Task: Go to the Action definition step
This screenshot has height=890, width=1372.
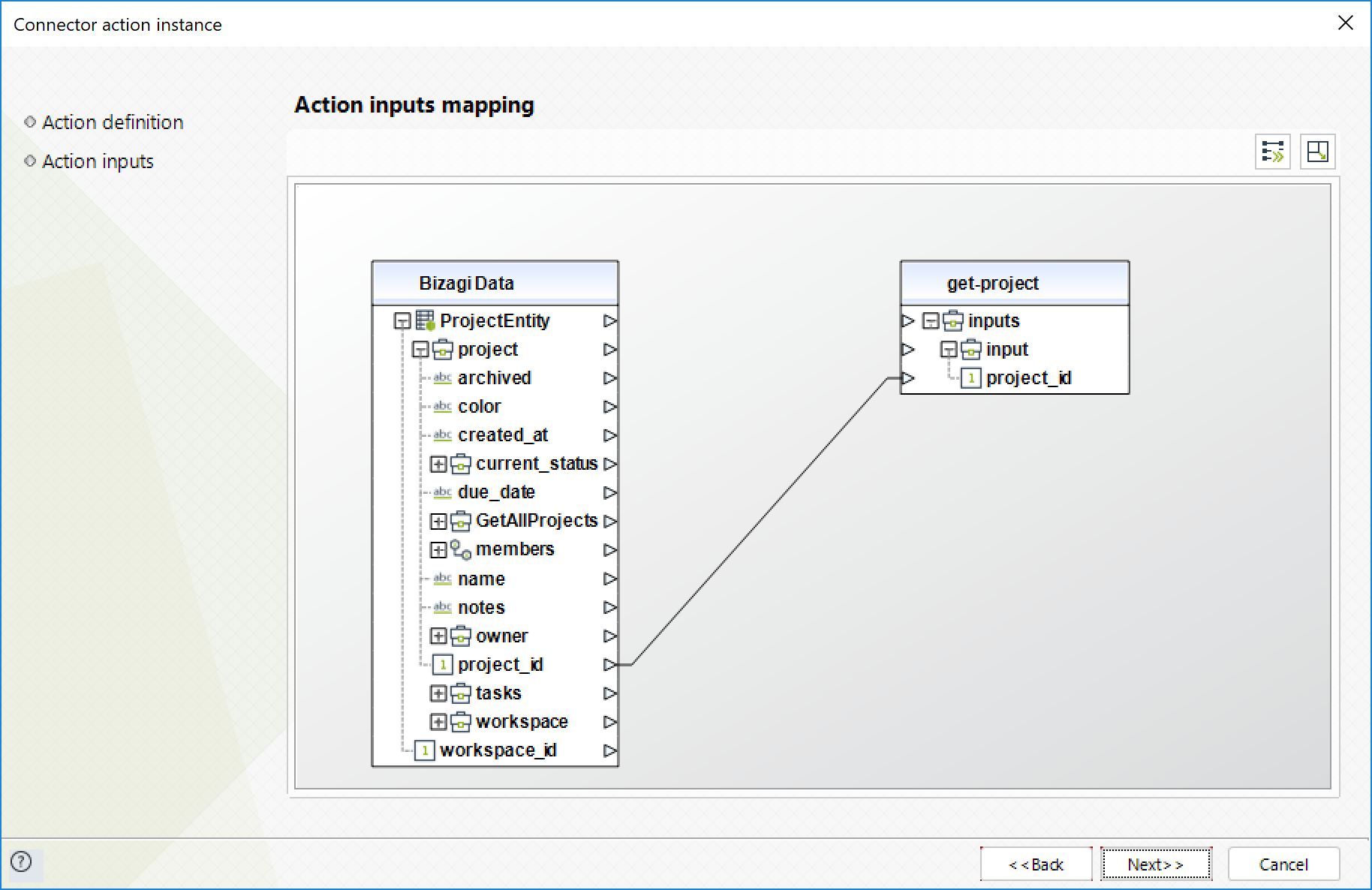Action: click(x=113, y=122)
